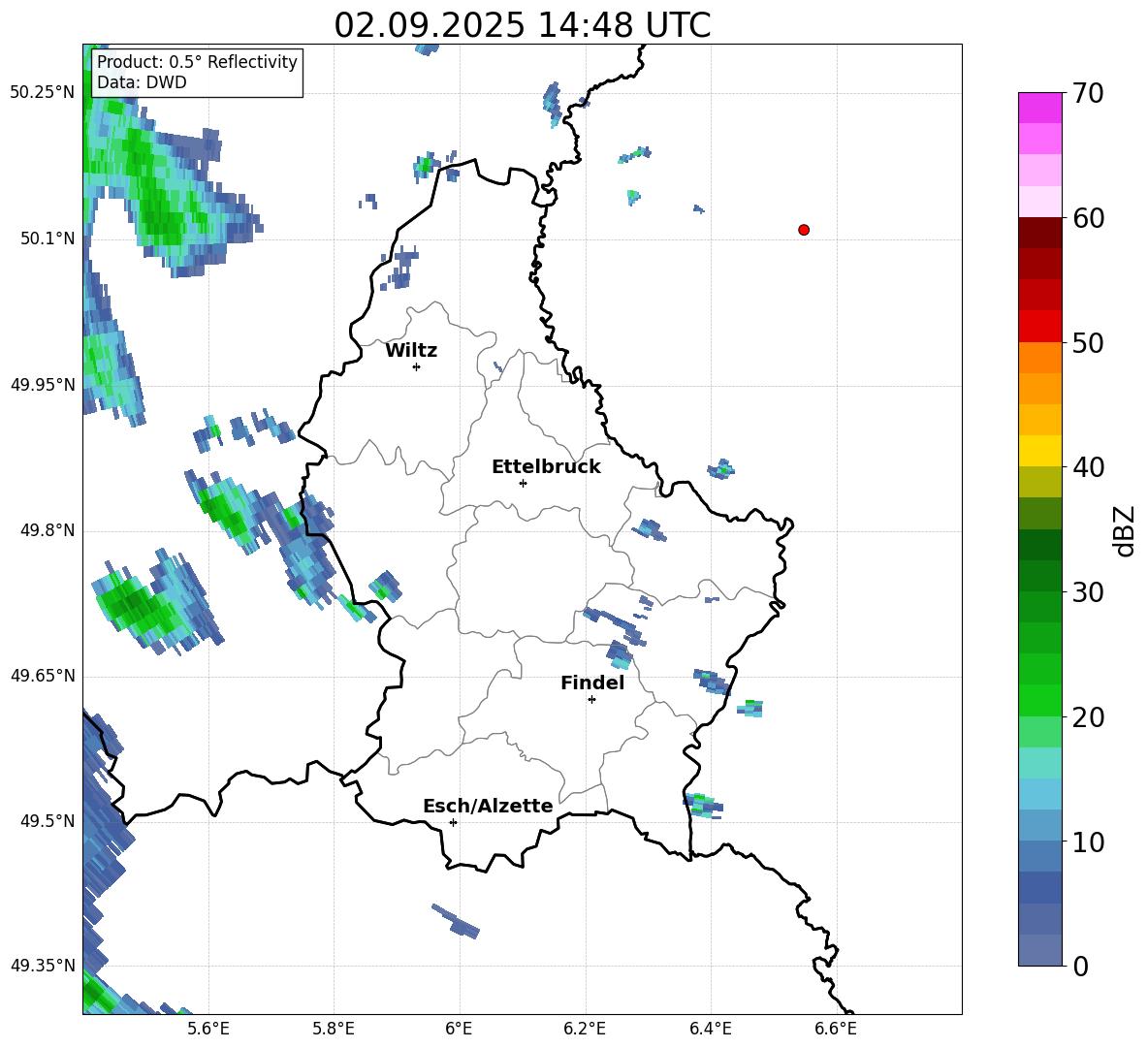Click the 5.8°E longitude label

click(x=334, y=1029)
